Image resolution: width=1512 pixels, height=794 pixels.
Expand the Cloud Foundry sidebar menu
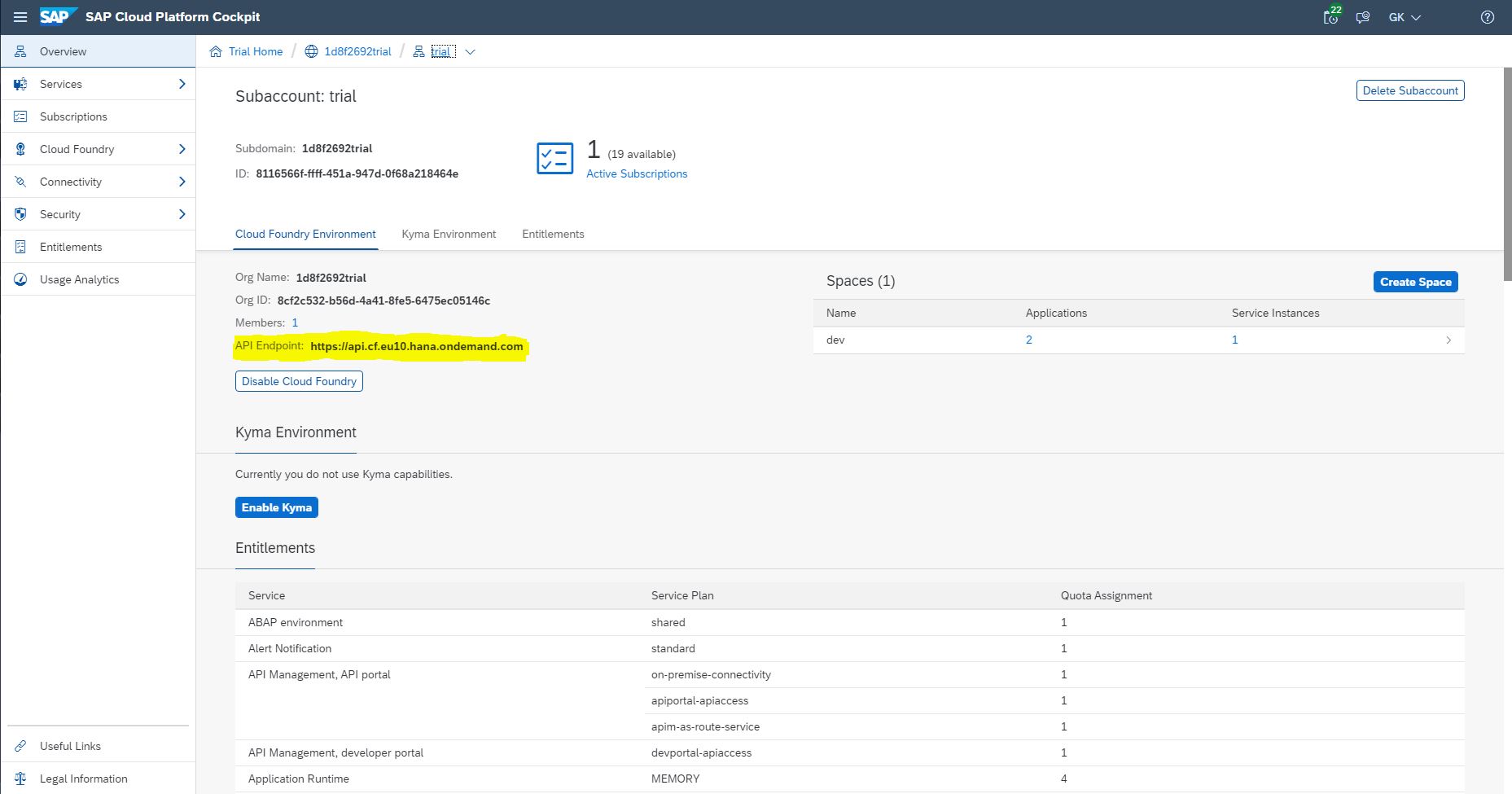(182, 149)
